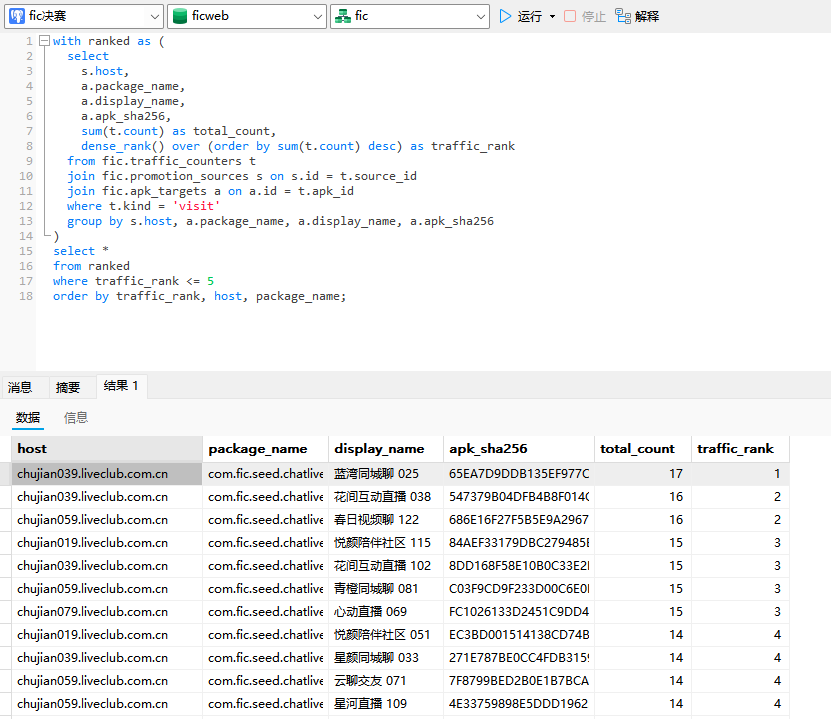Click the 停止 stop button
This screenshot has height=719, width=831.
tap(585, 16)
